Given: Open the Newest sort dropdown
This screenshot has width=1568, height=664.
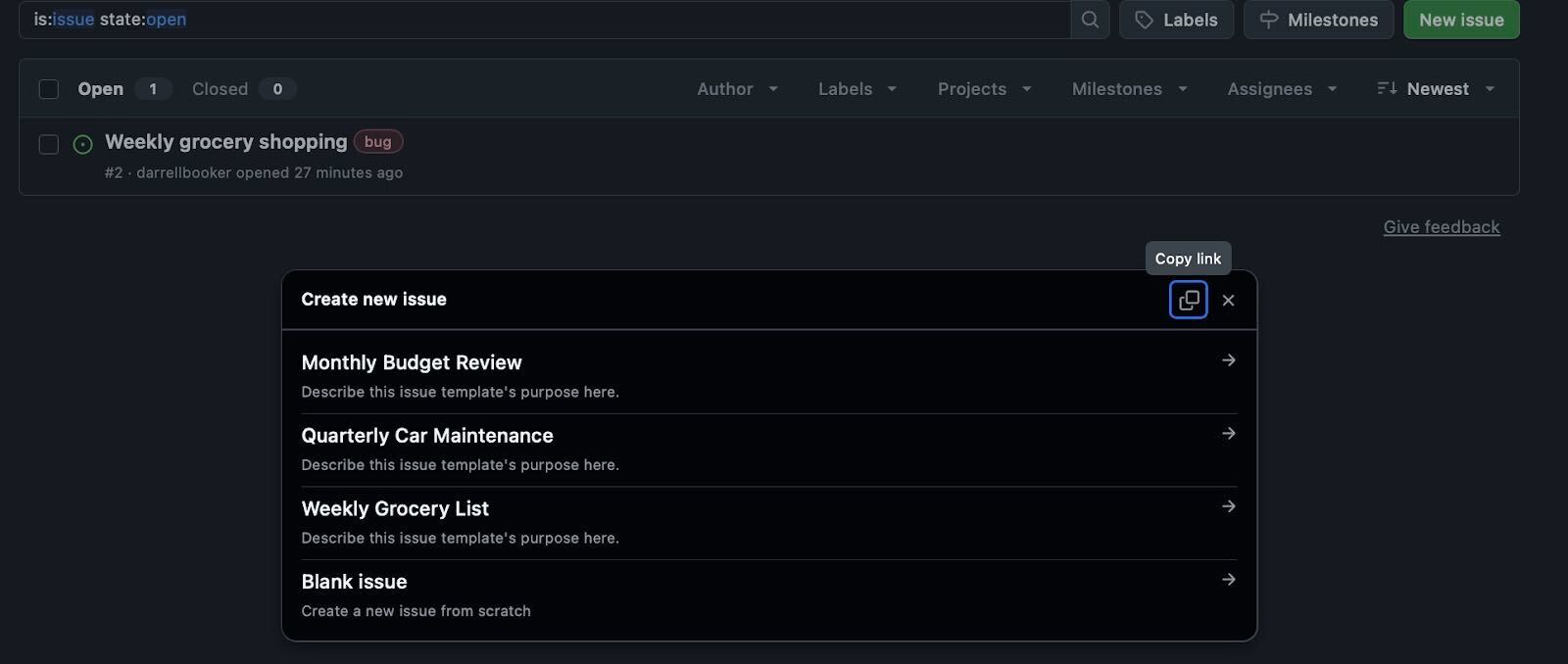Looking at the screenshot, I should 1437,89.
